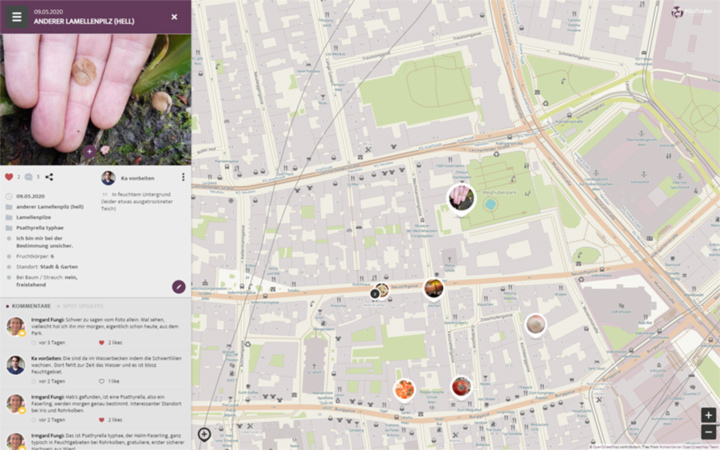Open the pink flower map marker in park
Screen dimensions: 720x450
point(460,197)
